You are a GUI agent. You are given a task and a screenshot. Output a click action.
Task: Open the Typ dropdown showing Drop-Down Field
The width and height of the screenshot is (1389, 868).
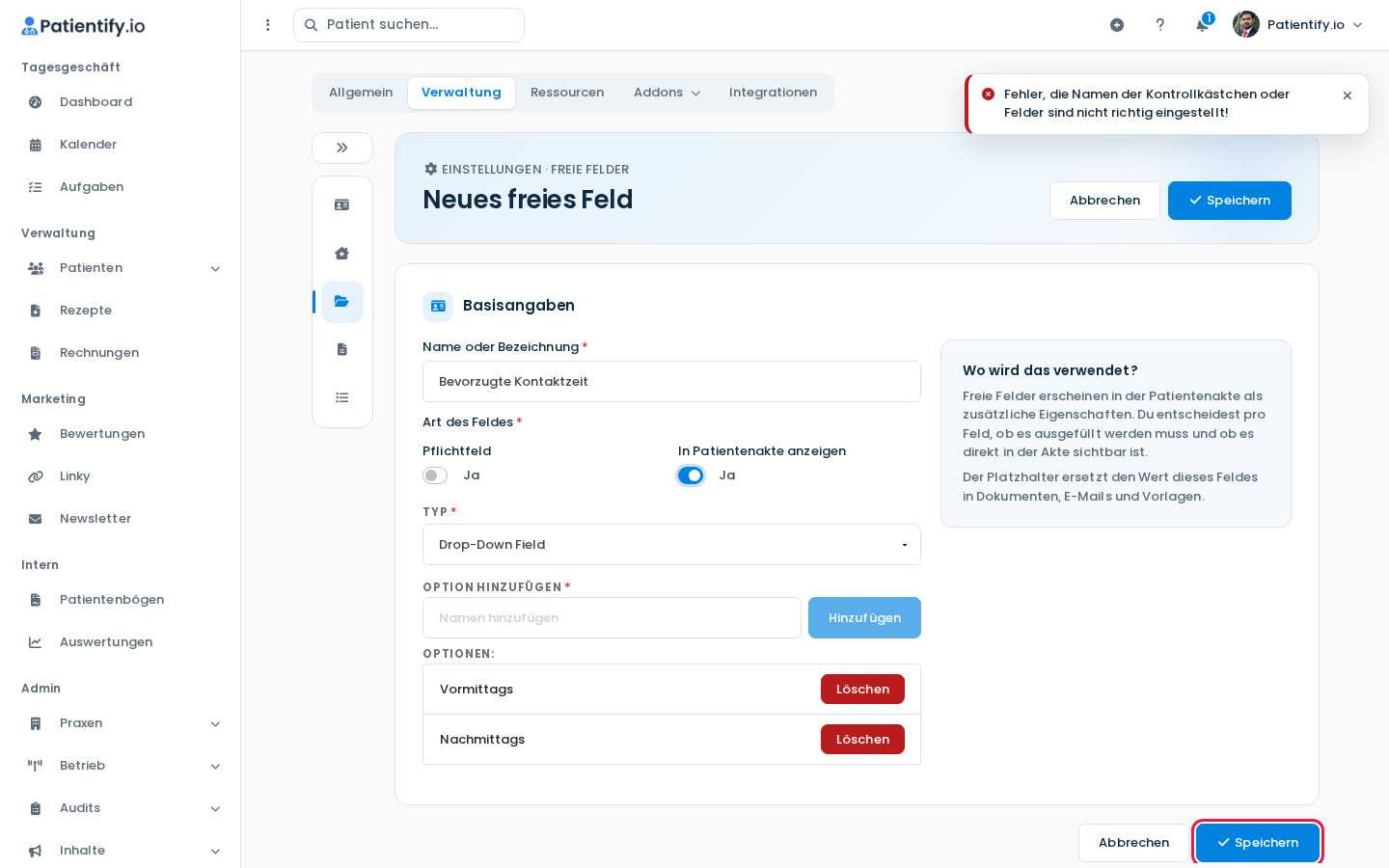click(671, 545)
